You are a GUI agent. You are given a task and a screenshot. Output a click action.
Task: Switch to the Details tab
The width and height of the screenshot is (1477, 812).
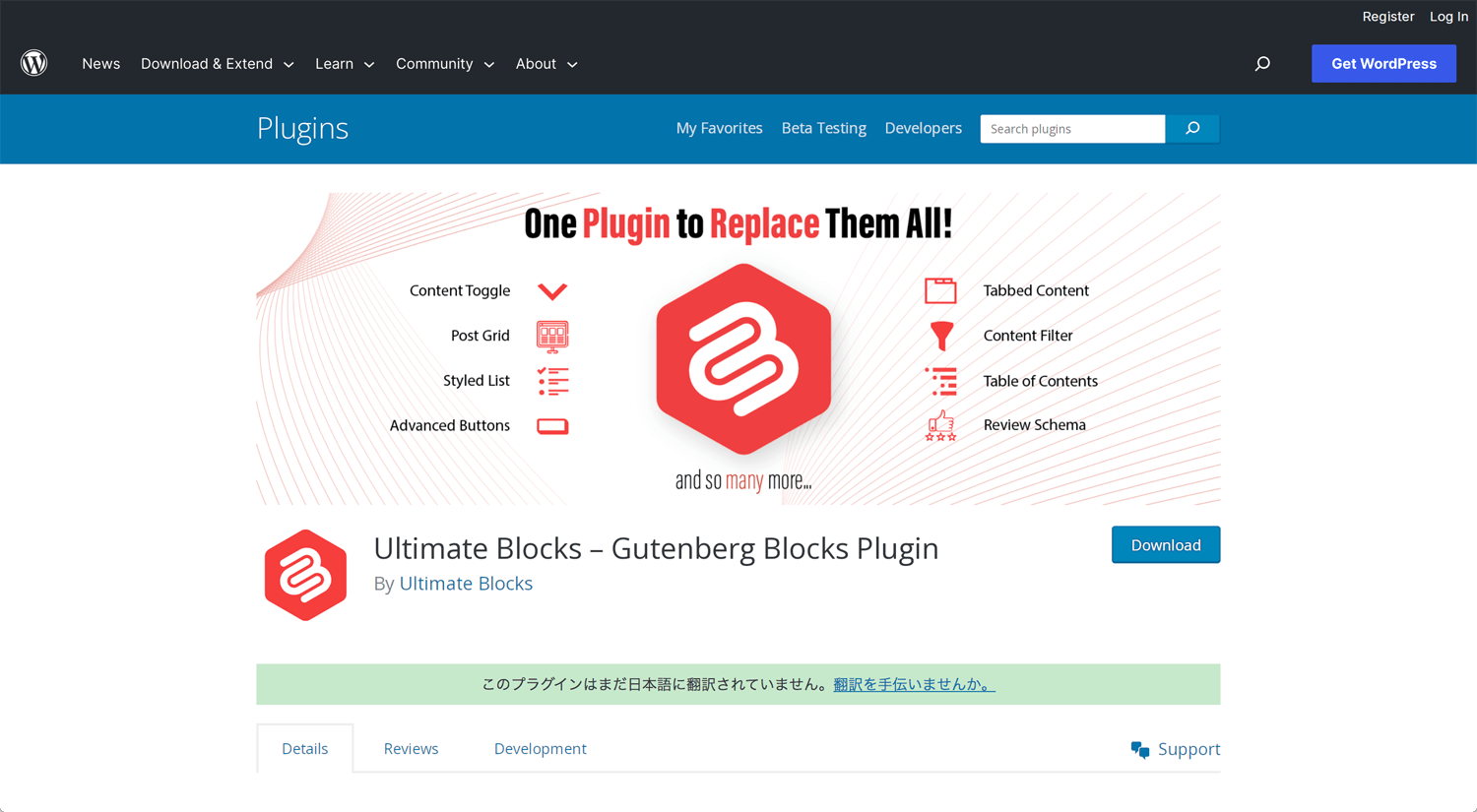tap(305, 749)
